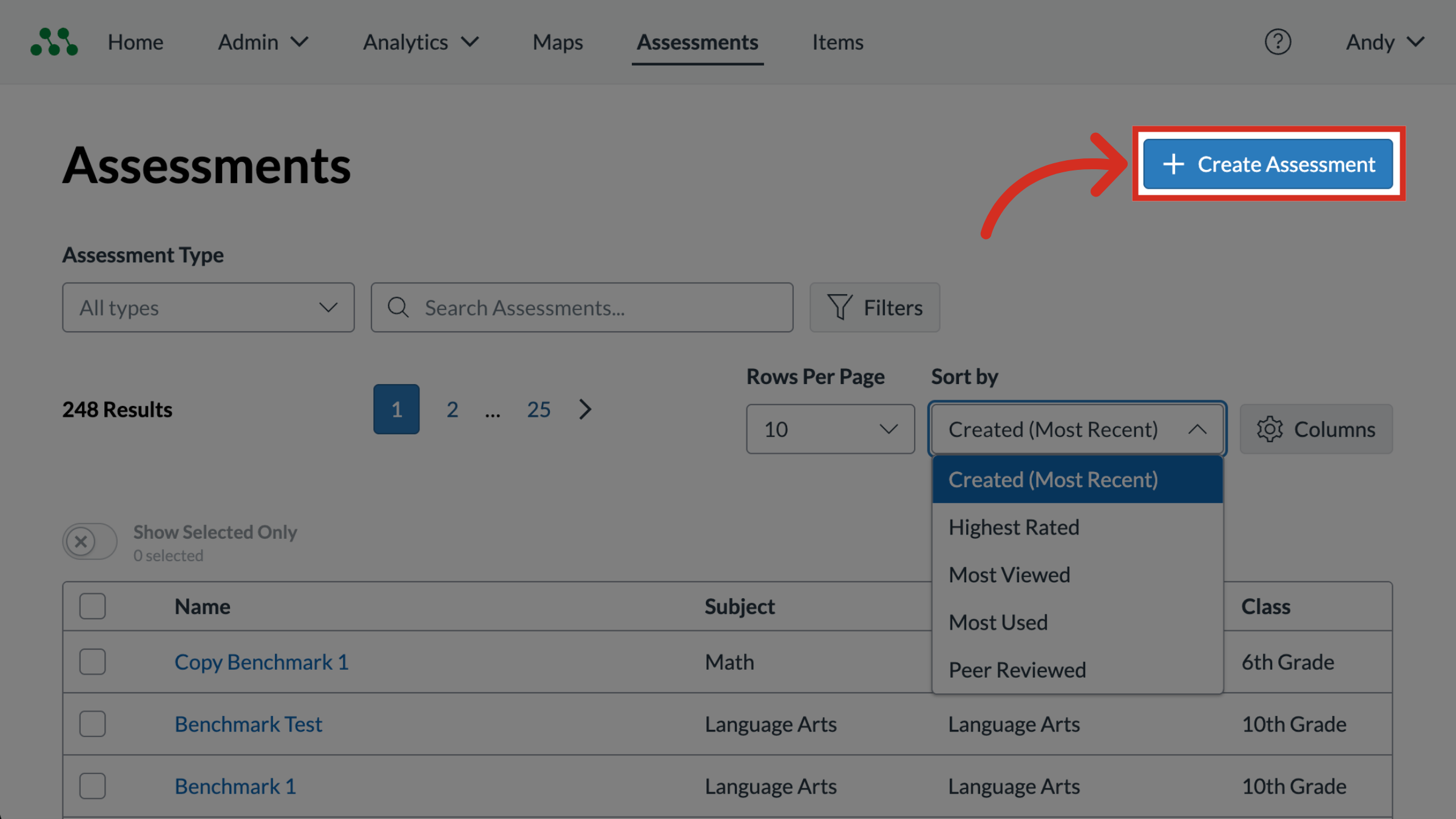
Task: Expand the Admin menu
Action: [263, 42]
